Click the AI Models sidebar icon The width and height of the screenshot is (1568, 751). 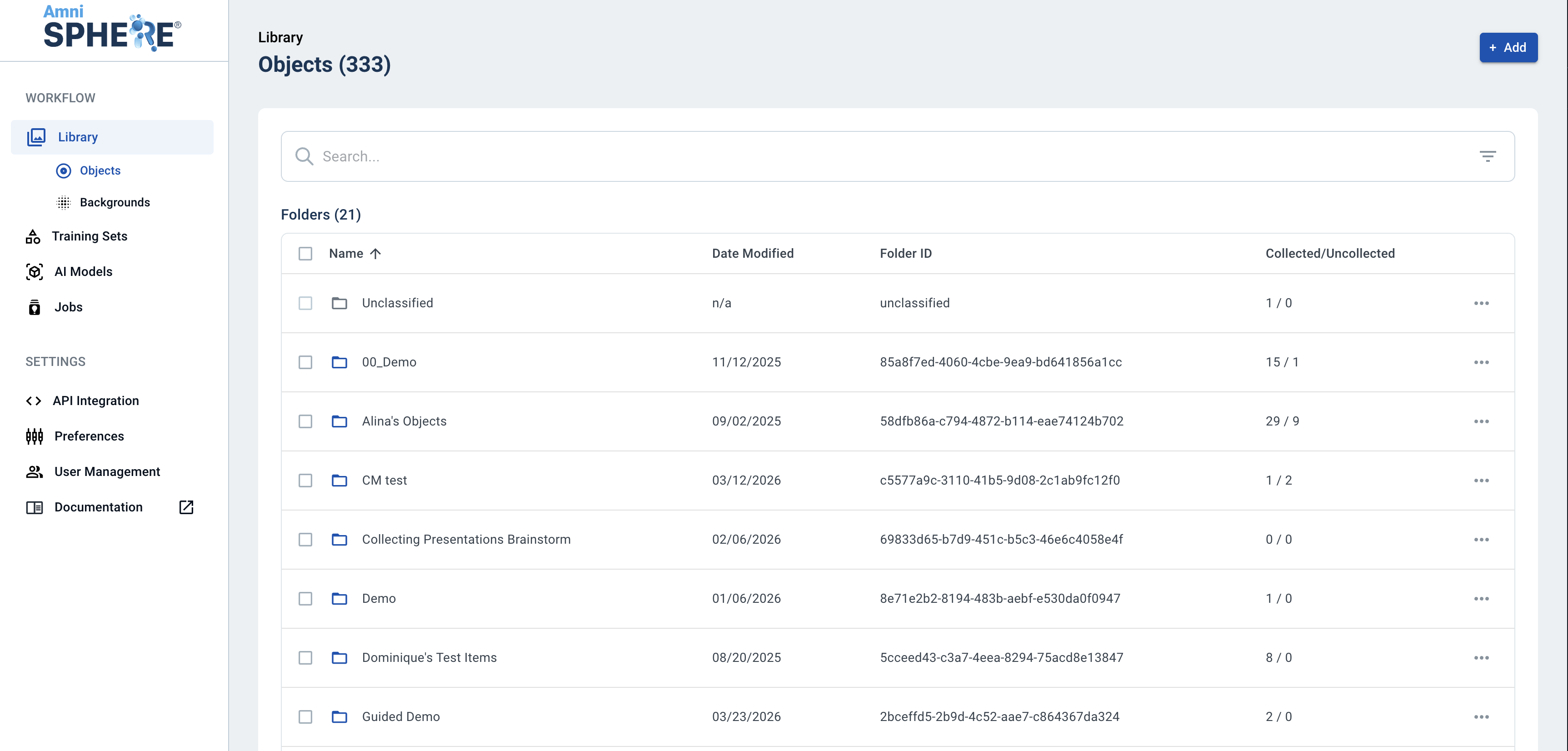pos(34,272)
